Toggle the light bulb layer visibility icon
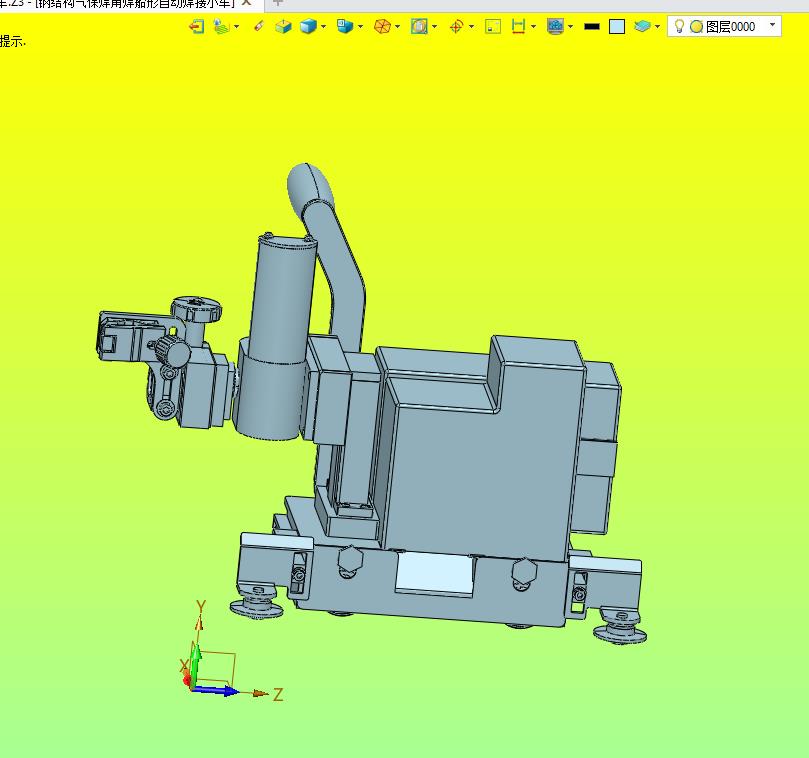The width and height of the screenshot is (809, 758). coord(679,26)
